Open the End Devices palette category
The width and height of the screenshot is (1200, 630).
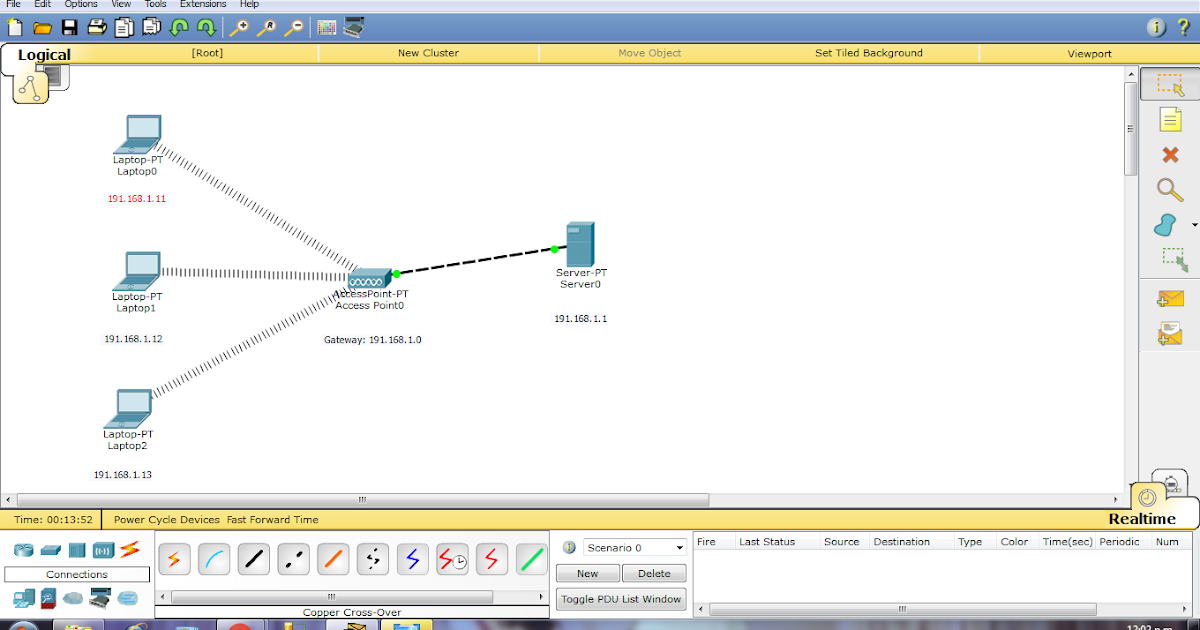pyautogui.click(x=23, y=597)
